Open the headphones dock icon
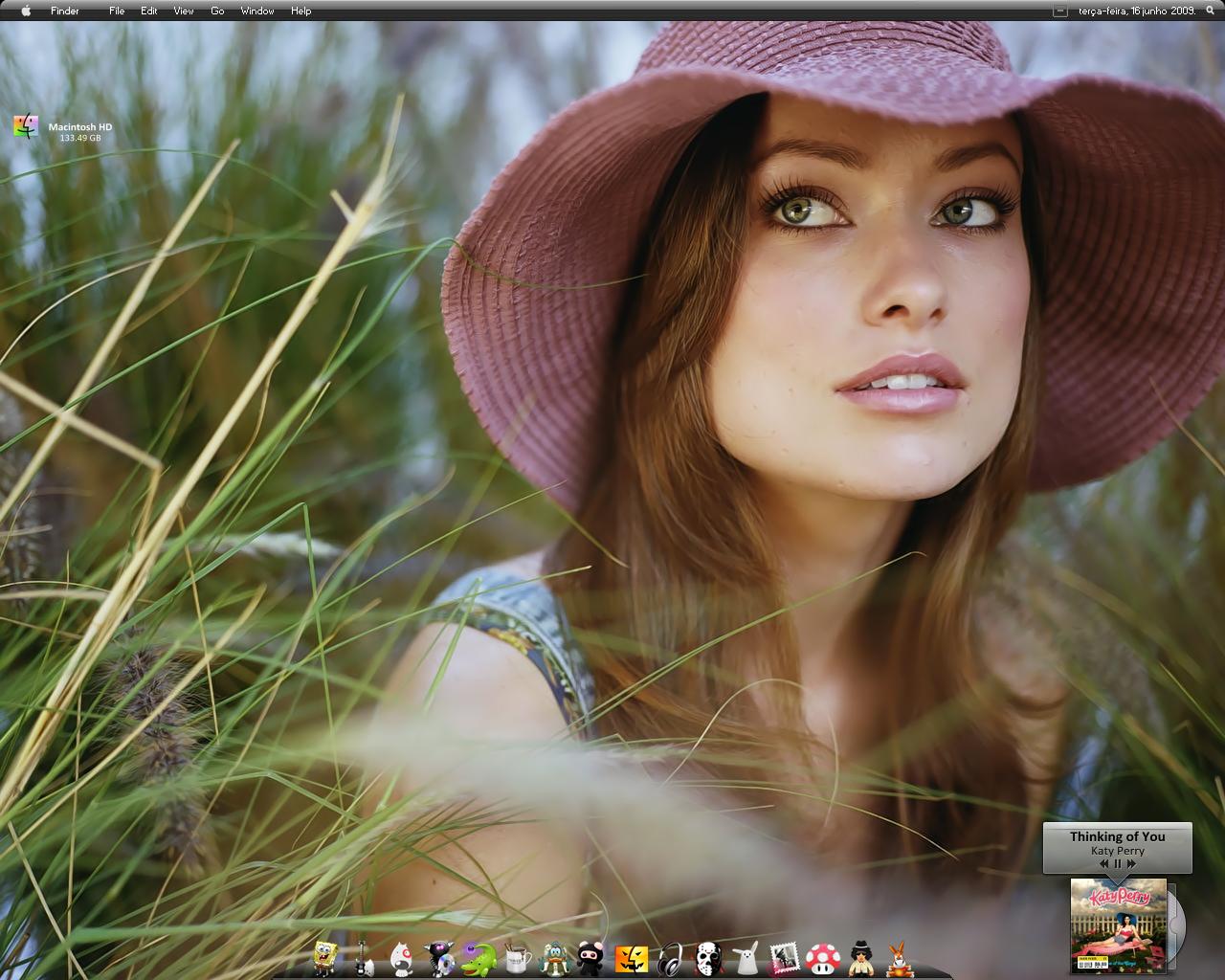 click(670, 958)
